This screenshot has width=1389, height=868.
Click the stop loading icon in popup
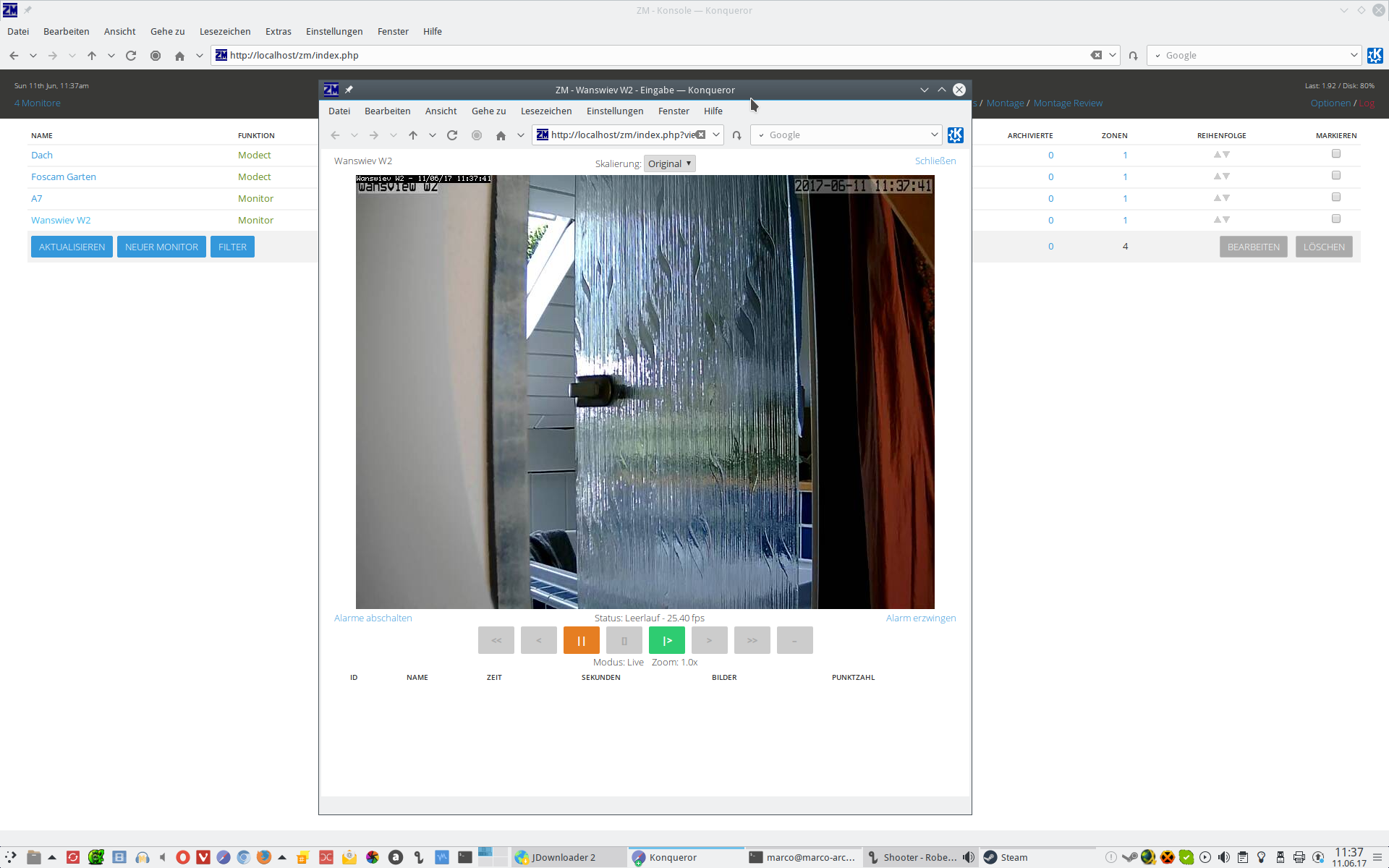[477, 135]
